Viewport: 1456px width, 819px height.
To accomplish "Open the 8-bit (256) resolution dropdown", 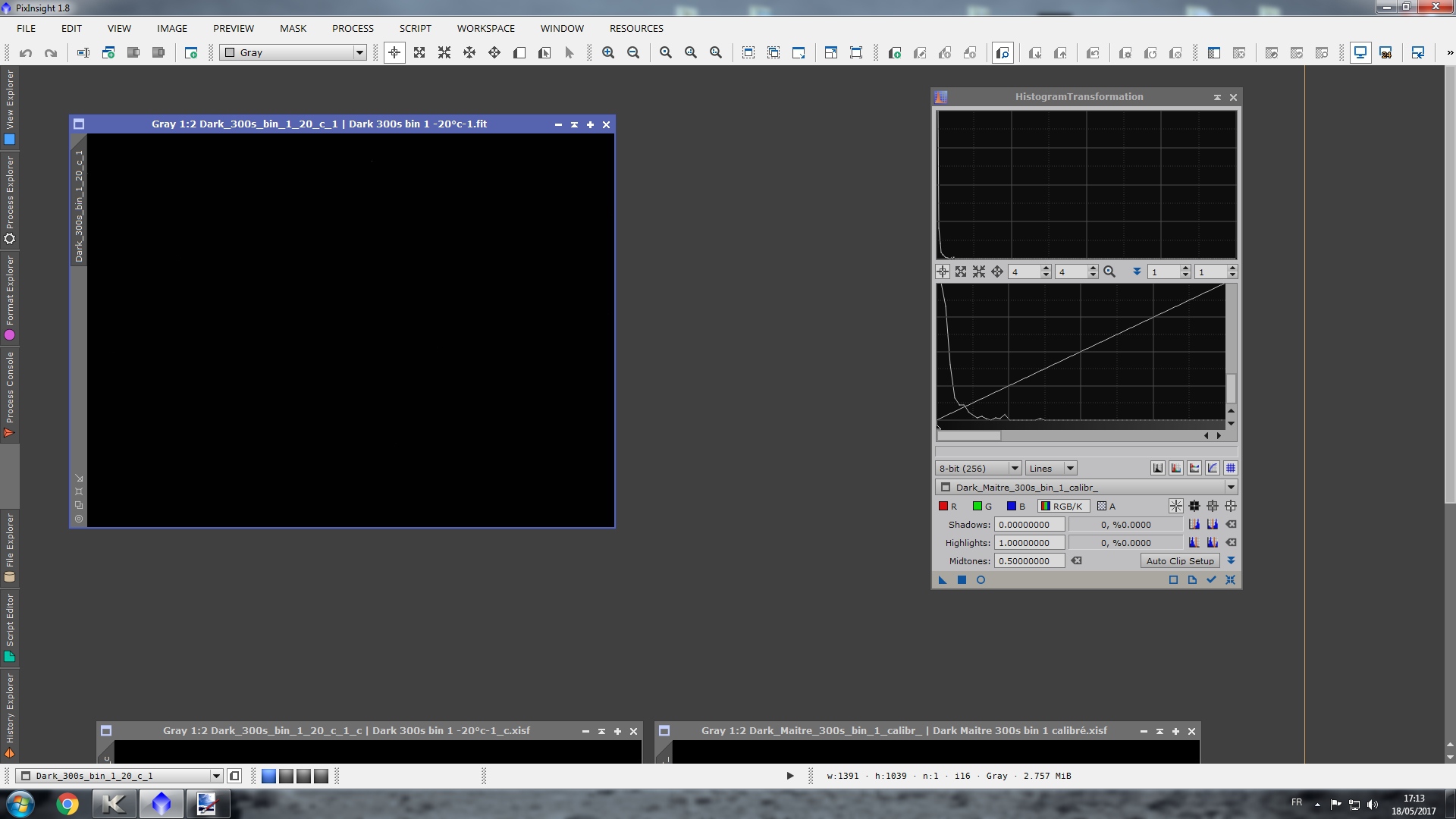I will click(x=978, y=468).
